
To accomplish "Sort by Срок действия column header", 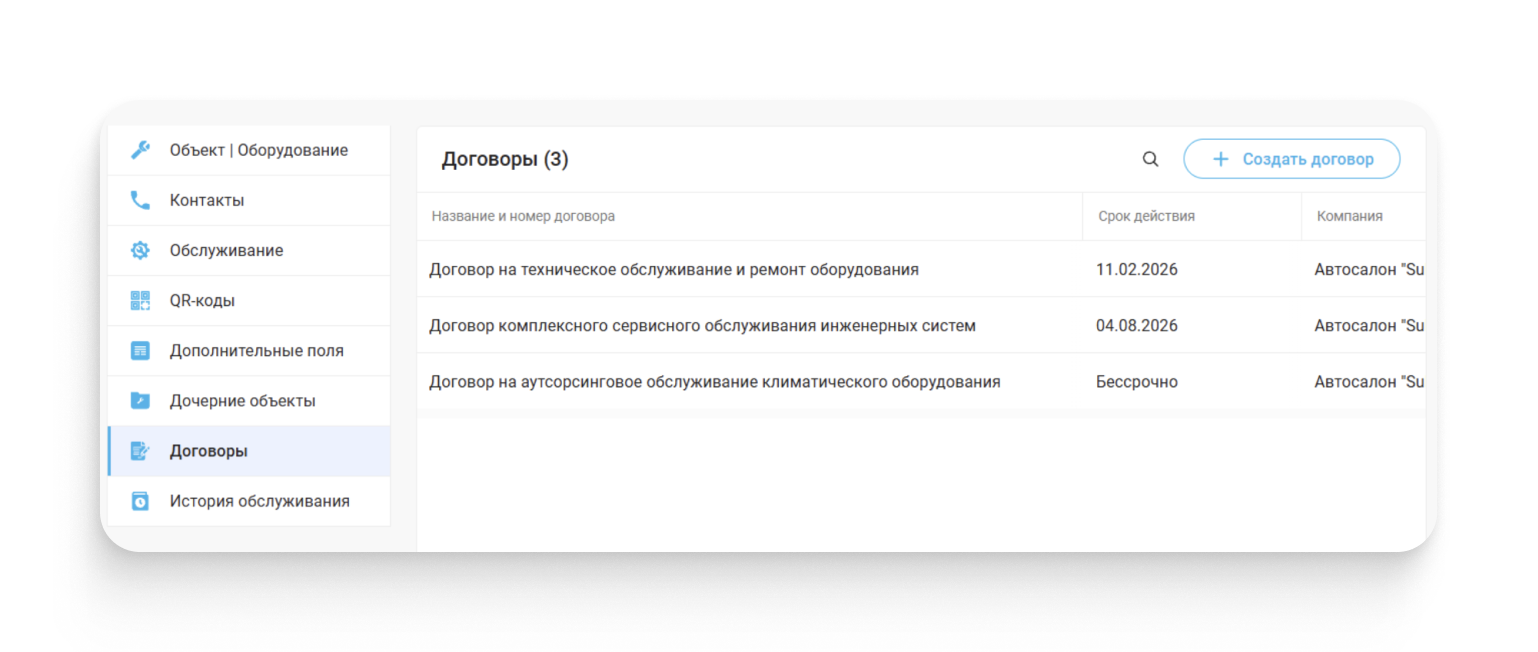I will pos(1146,216).
